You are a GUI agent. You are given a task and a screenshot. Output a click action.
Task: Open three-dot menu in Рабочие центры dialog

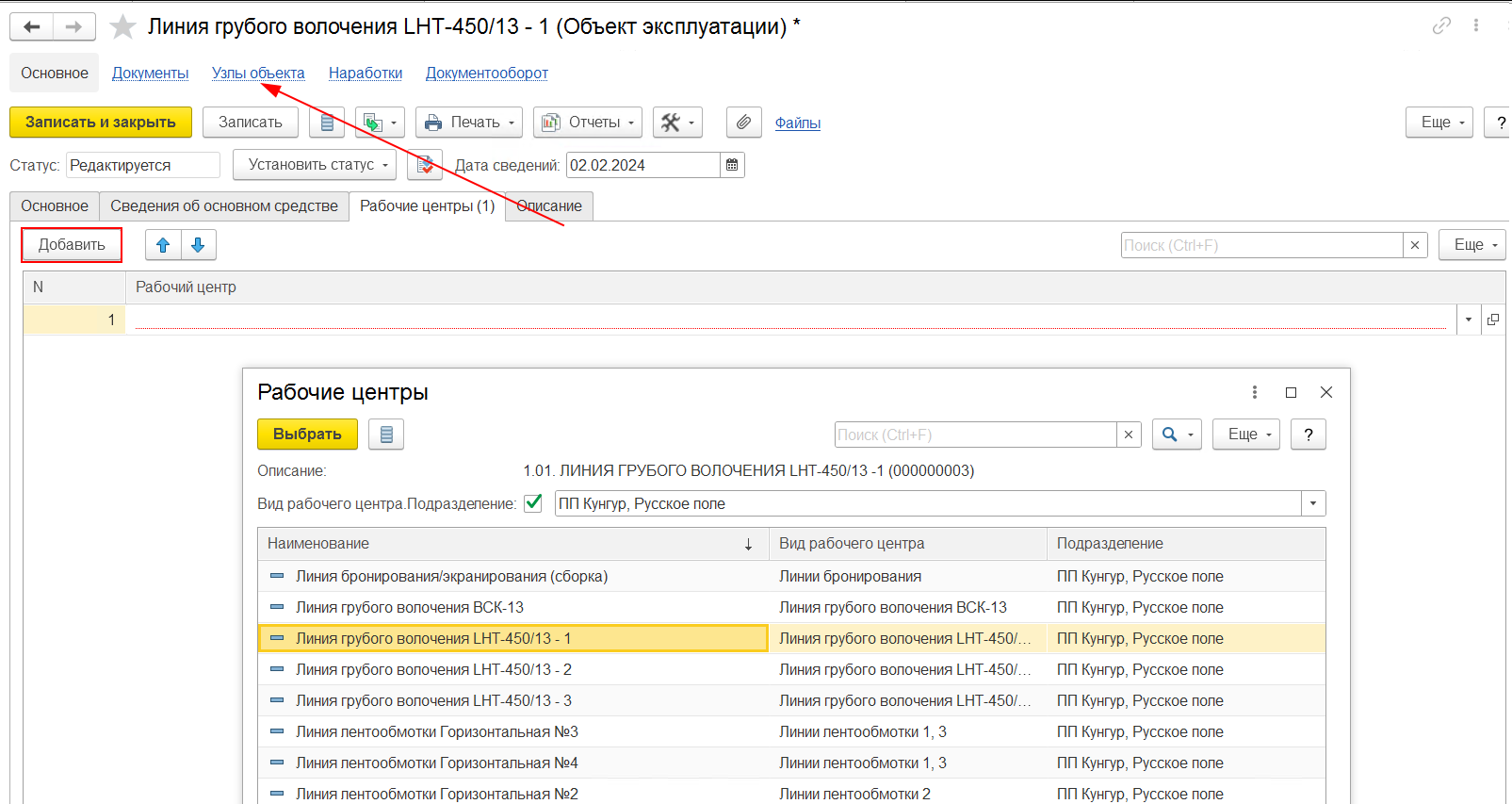pos(1254,392)
